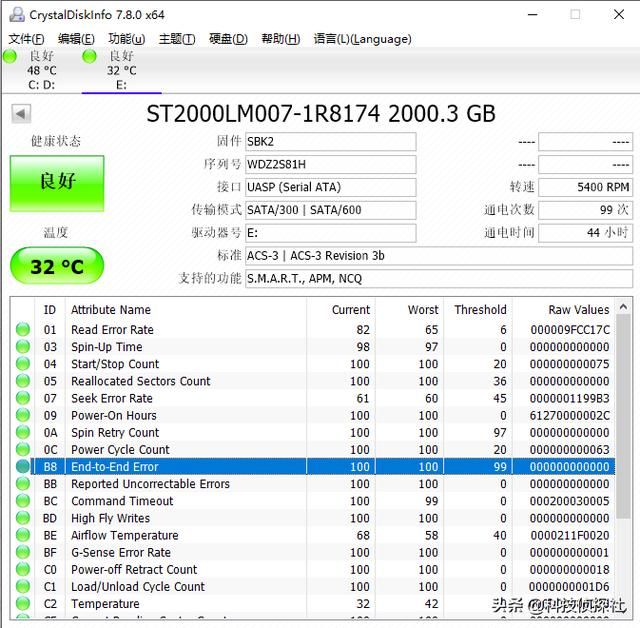Click the standard field ACS-3 Revision 3b
This screenshot has height=628, width=640.
coord(439,256)
